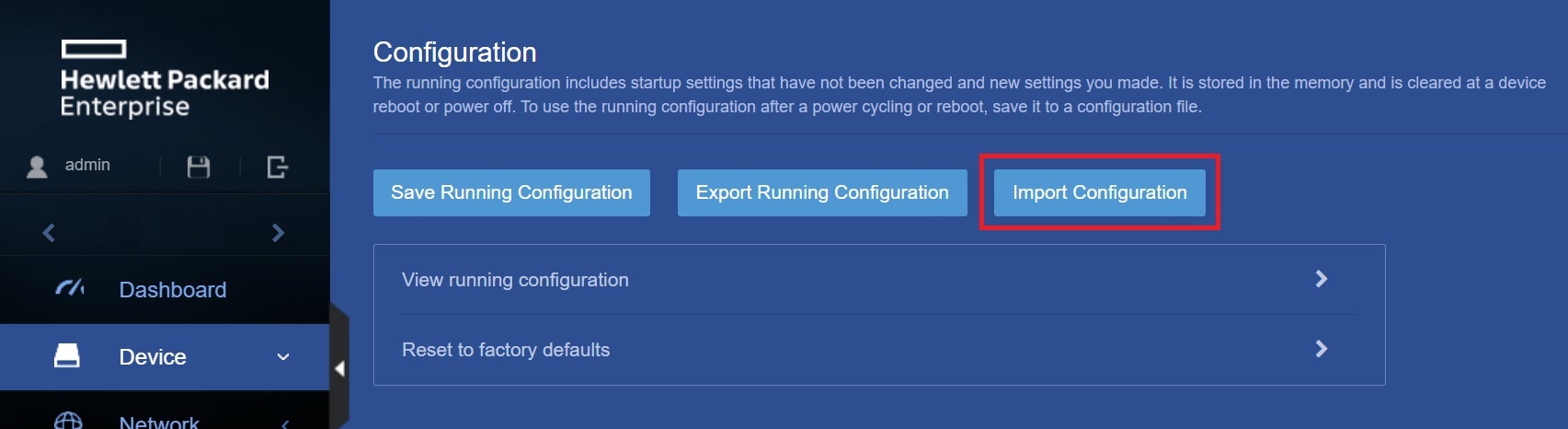Click the right arrow in sidebar

278,233
